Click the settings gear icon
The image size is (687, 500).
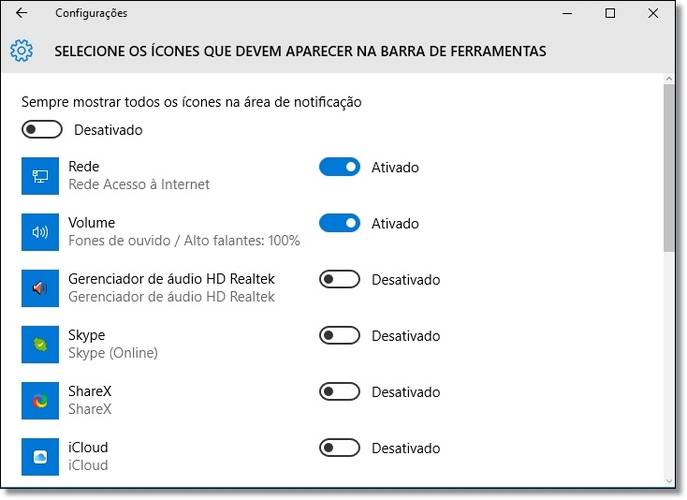click(21, 51)
